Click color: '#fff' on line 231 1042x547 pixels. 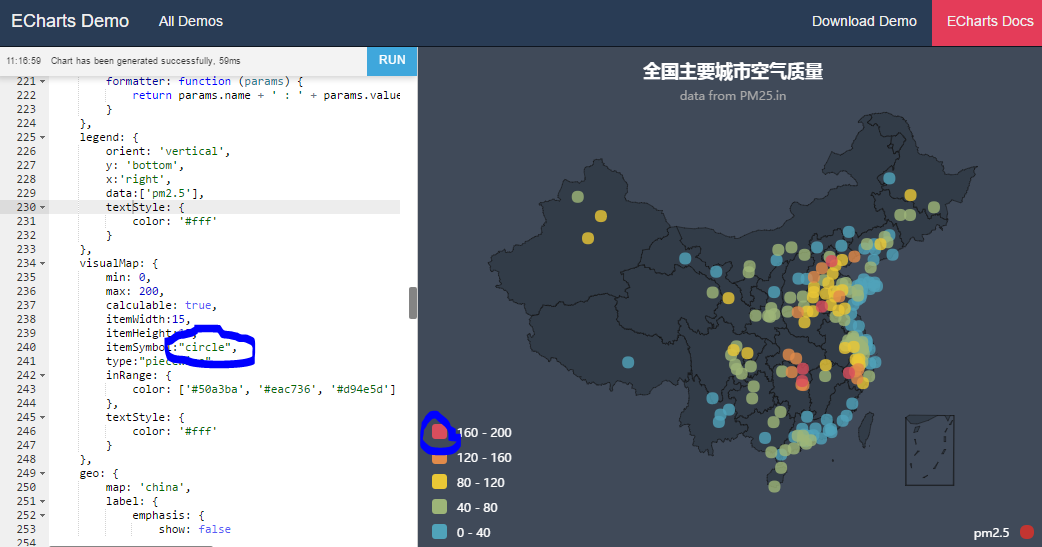[175, 221]
